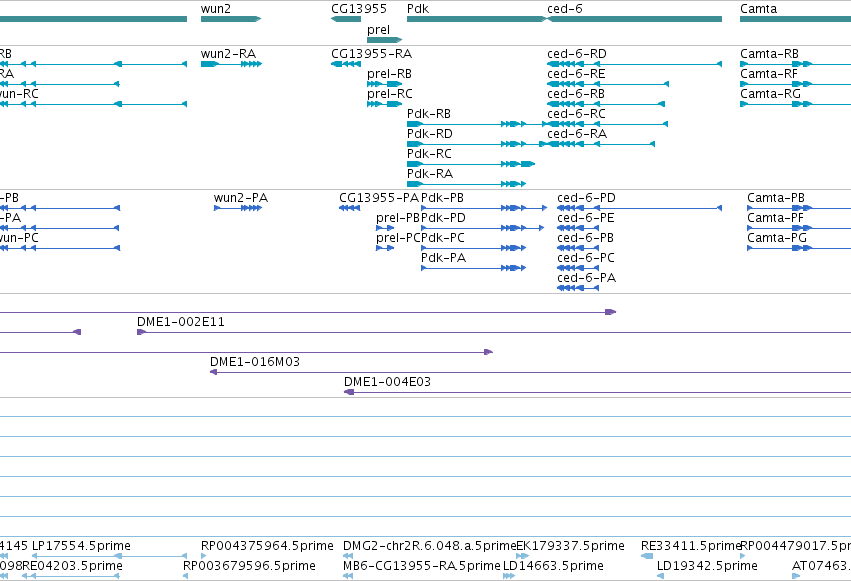Select the prel-RB transcript

pyautogui.click(x=384, y=84)
